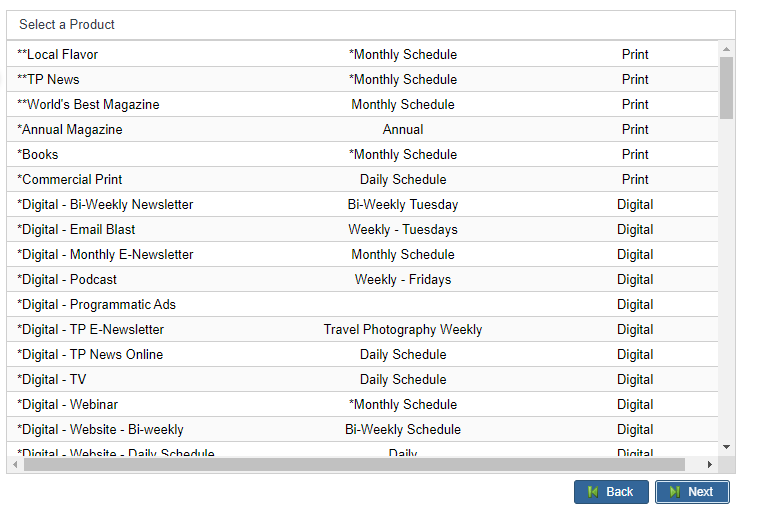The height and width of the screenshot is (520, 767).
Task: Select the **Local Flavor product row
Action: pos(362,54)
